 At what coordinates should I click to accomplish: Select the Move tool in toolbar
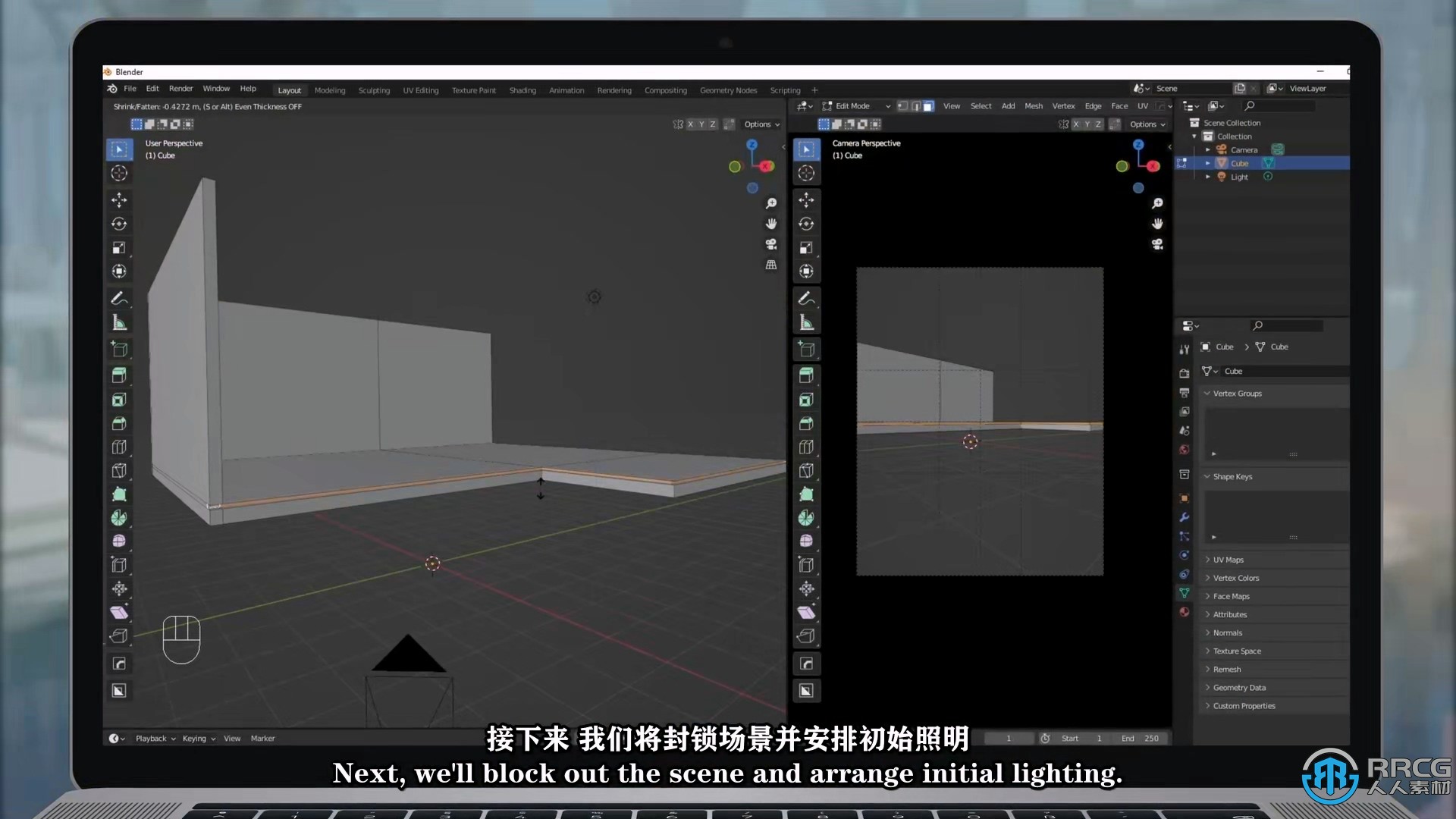tap(118, 198)
